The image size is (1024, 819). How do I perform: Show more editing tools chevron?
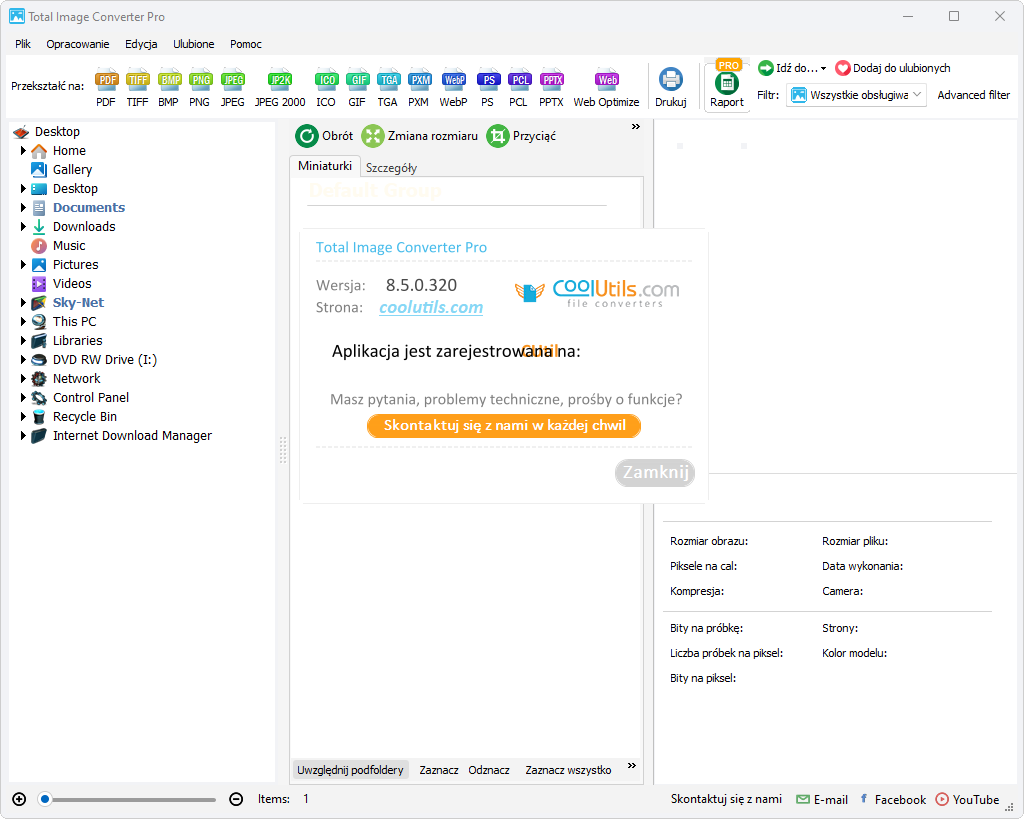coord(635,127)
